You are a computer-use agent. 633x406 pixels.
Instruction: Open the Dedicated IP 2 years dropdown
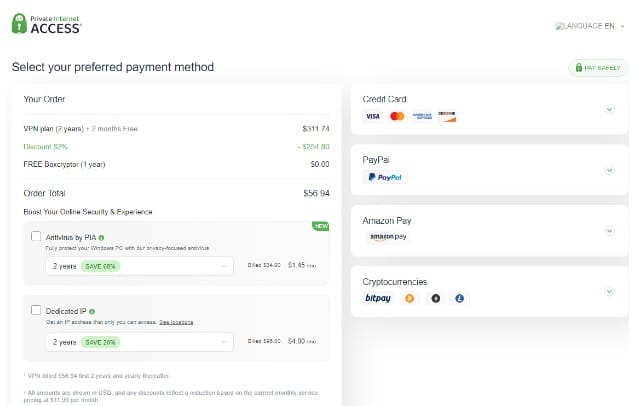(138, 342)
